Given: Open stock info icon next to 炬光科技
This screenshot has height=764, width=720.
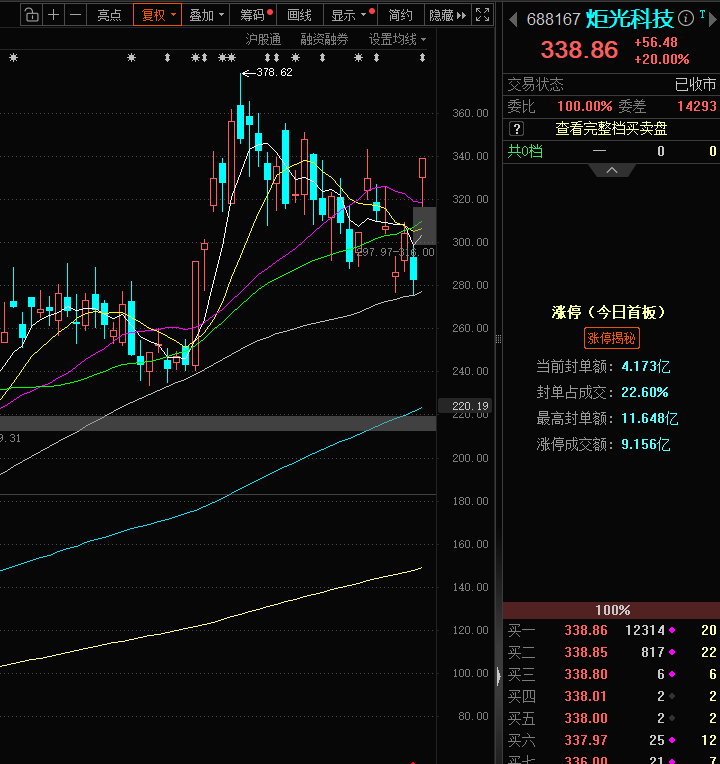Looking at the screenshot, I should pos(686,19).
